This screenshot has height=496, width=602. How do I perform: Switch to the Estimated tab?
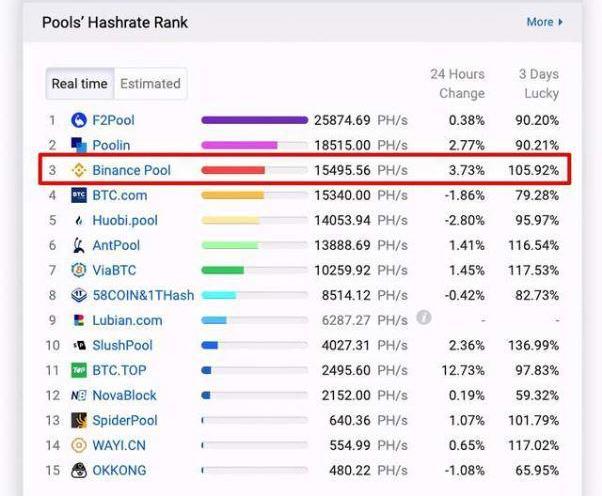point(150,84)
